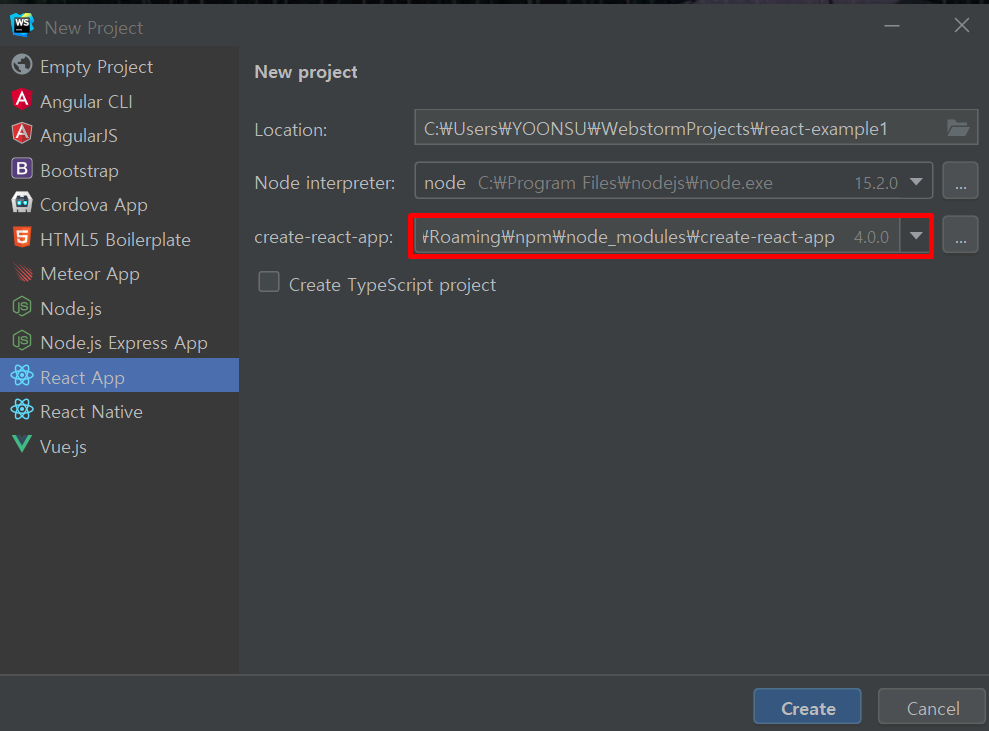Choose Angular CLI project type
The width and height of the screenshot is (989, 731).
(119, 101)
